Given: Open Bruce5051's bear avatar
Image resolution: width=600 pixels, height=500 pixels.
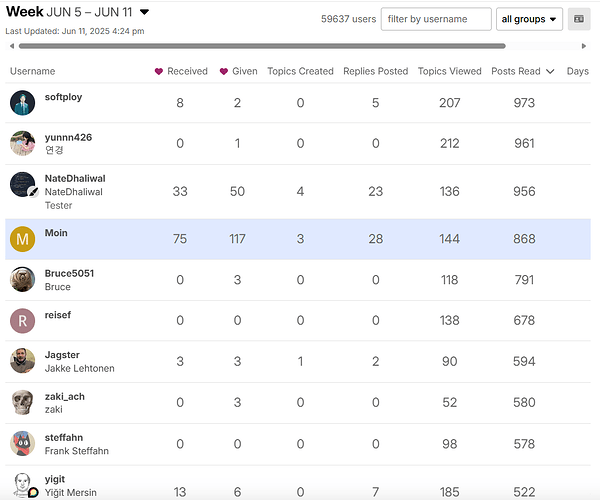Looking at the screenshot, I should (22, 280).
